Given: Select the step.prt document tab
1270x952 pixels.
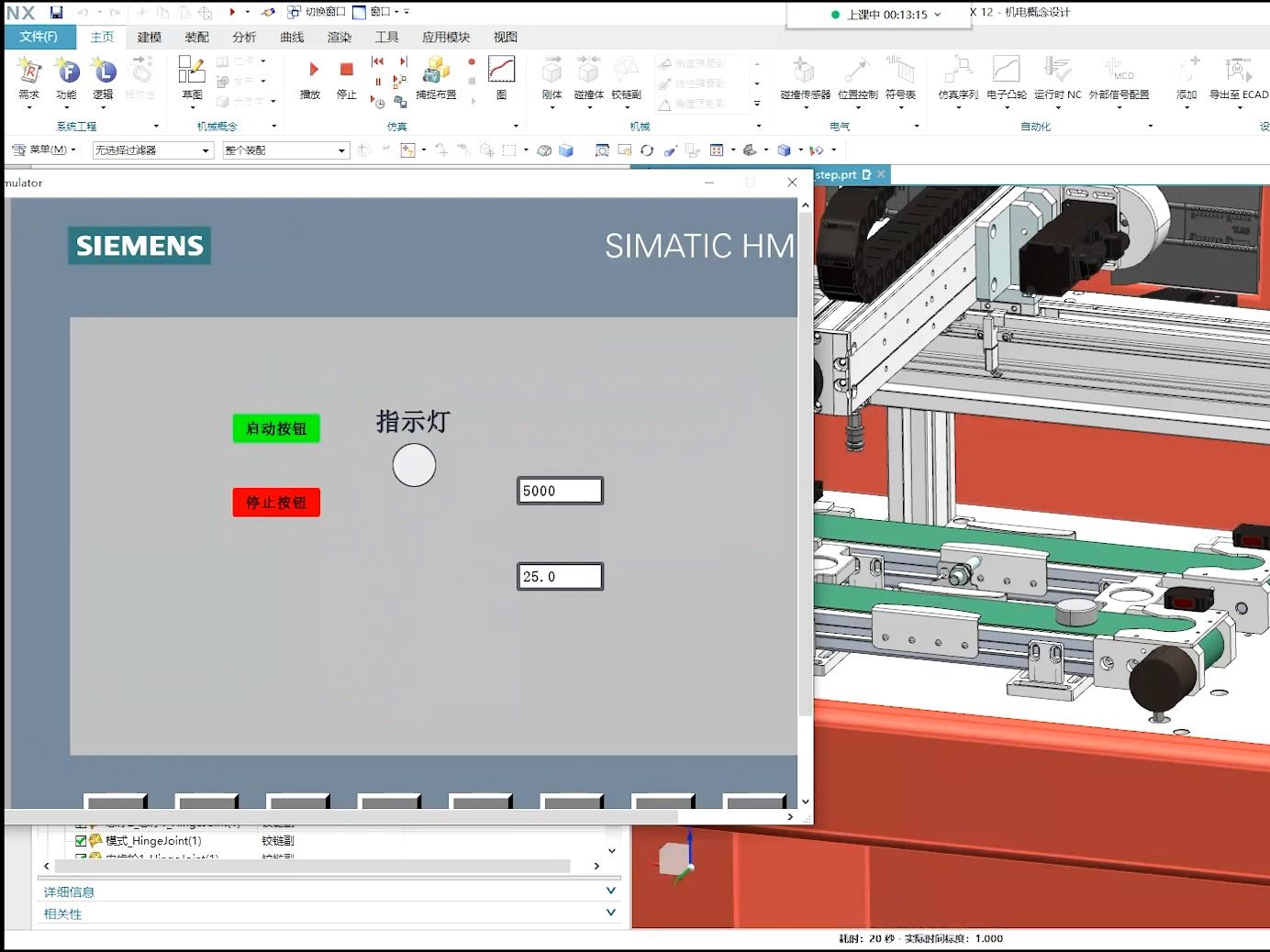Looking at the screenshot, I should [835, 174].
